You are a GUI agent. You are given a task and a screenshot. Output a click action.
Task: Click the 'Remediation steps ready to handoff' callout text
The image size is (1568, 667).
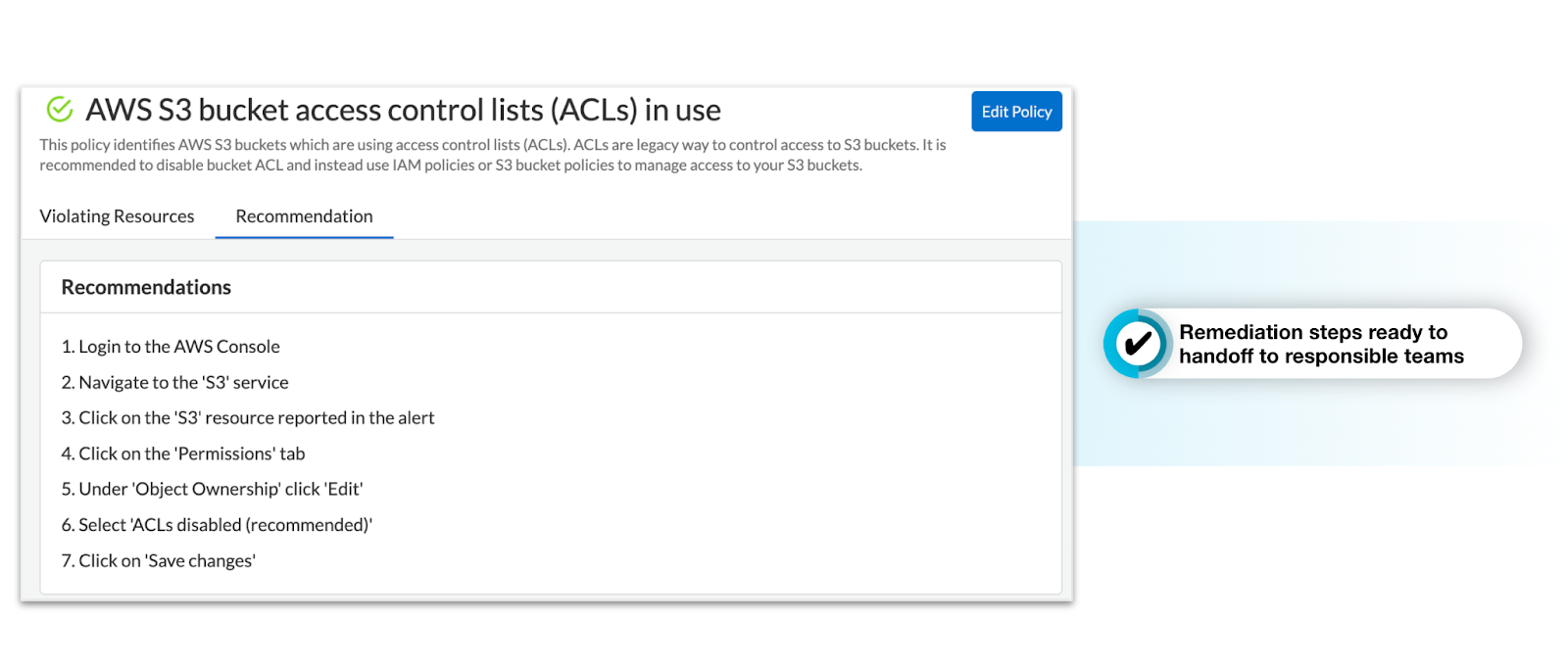[x=1320, y=344]
